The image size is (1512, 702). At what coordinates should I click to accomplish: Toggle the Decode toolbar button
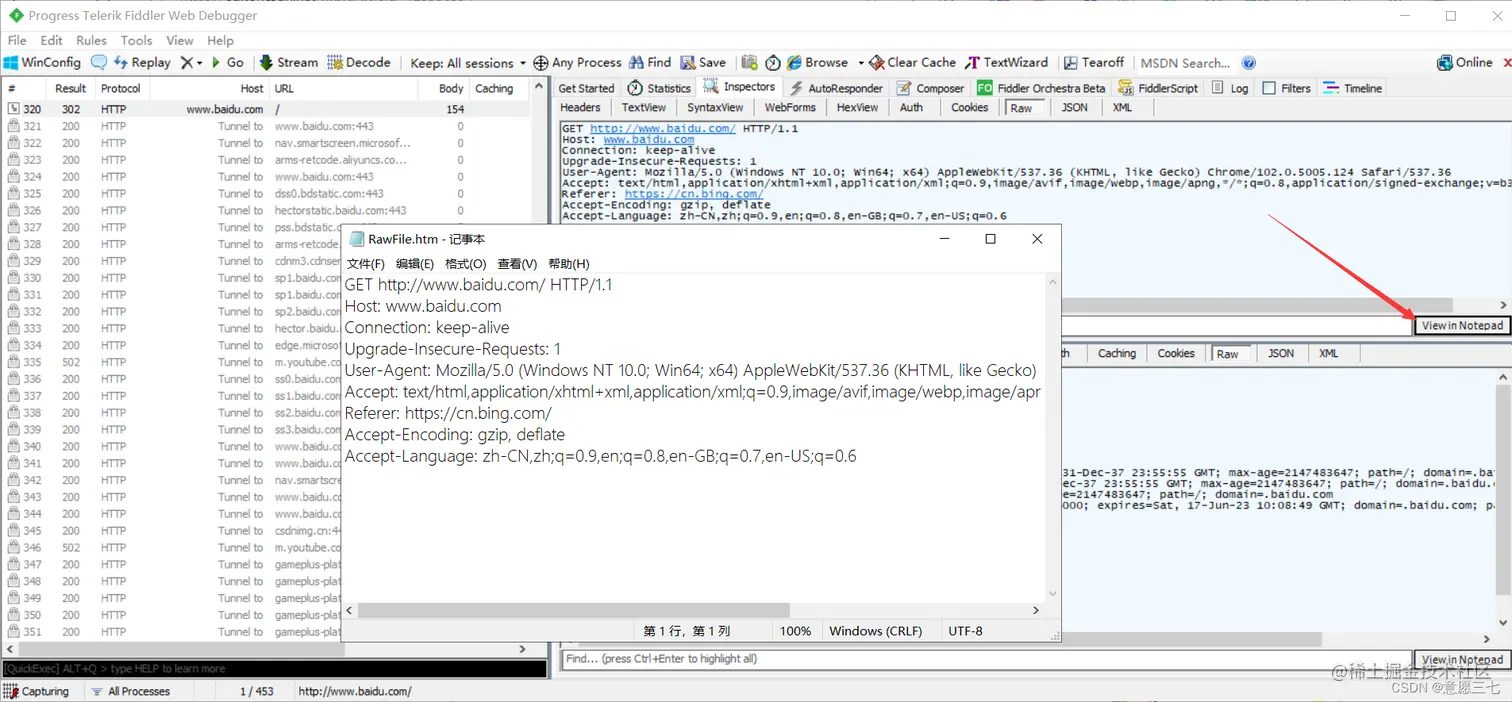pyautogui.click(x=359, y=62)
